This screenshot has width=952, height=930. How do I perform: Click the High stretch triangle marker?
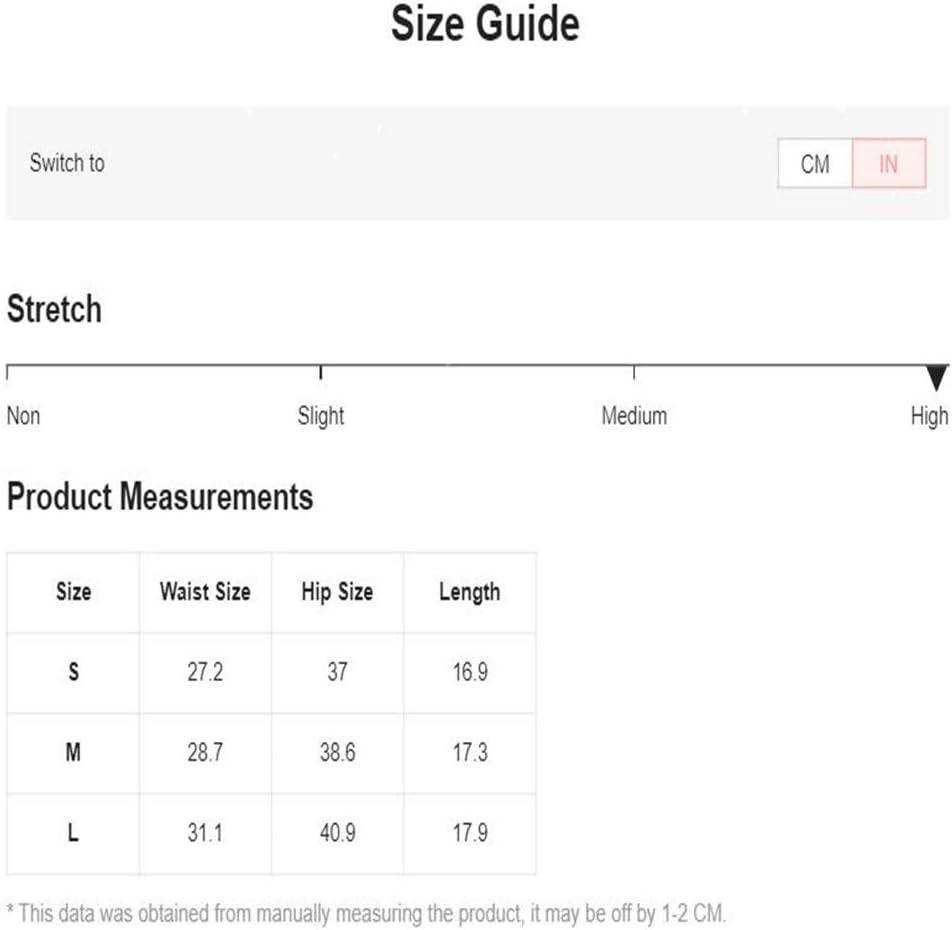tap(937, 378)
